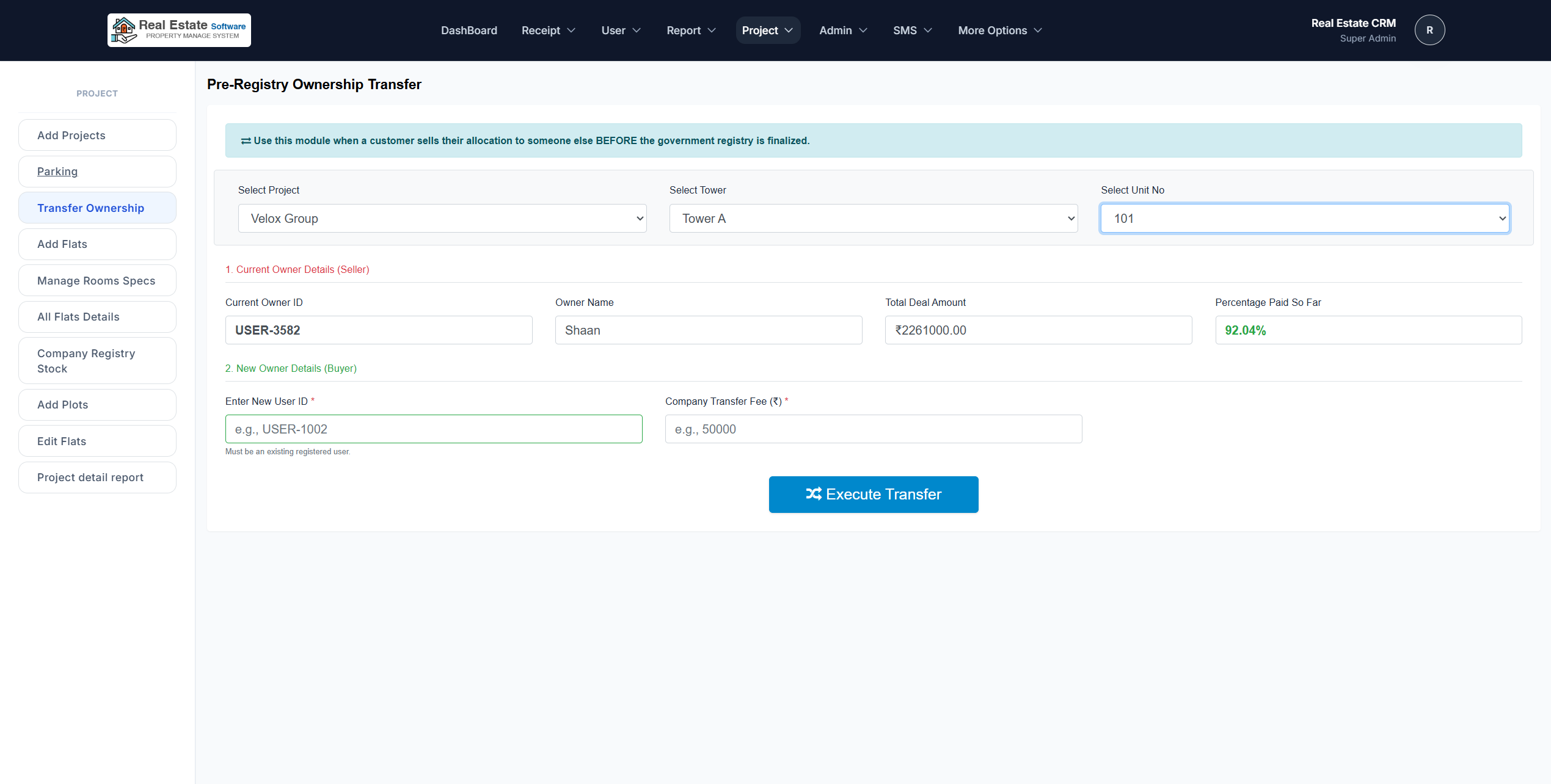
Task: Open the Select Unit No dropdown showing 101
Action: [x=1305, y=218]
